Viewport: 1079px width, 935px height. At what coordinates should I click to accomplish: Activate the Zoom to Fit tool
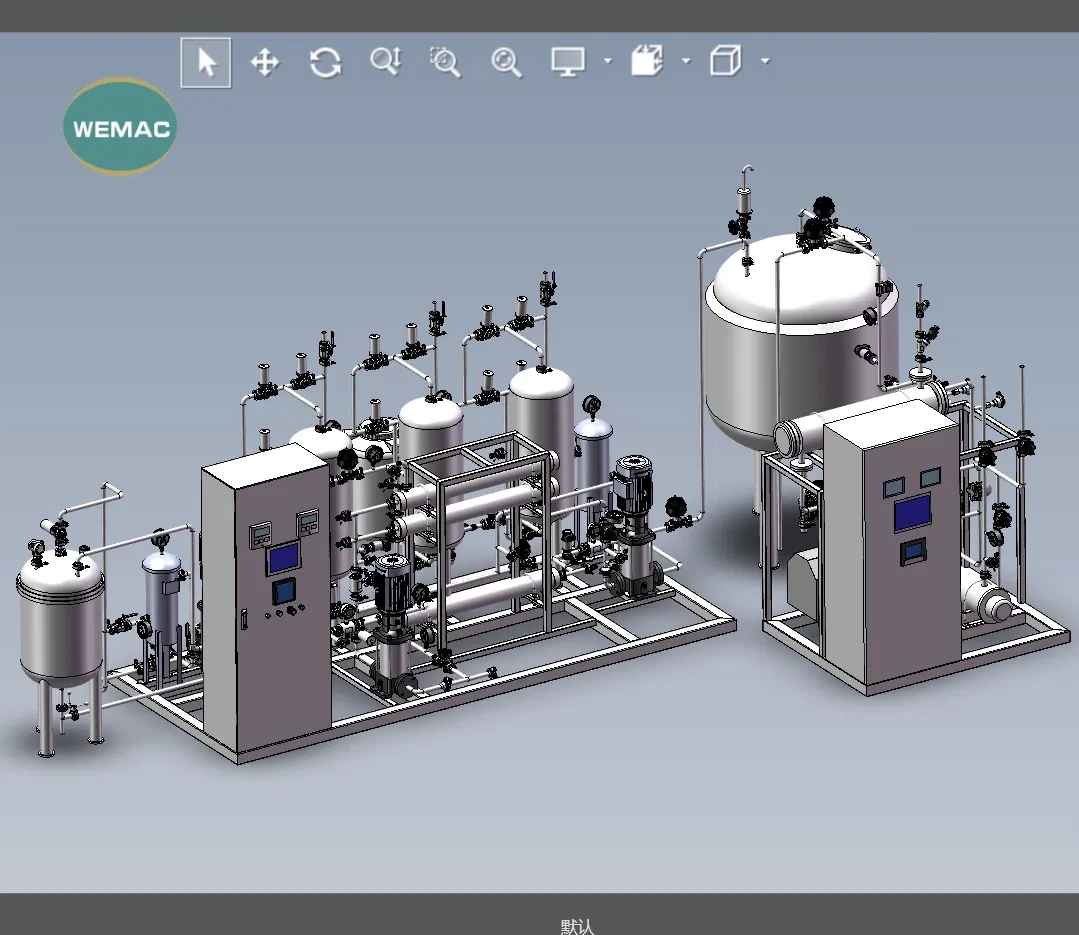(x=506, y=62)
